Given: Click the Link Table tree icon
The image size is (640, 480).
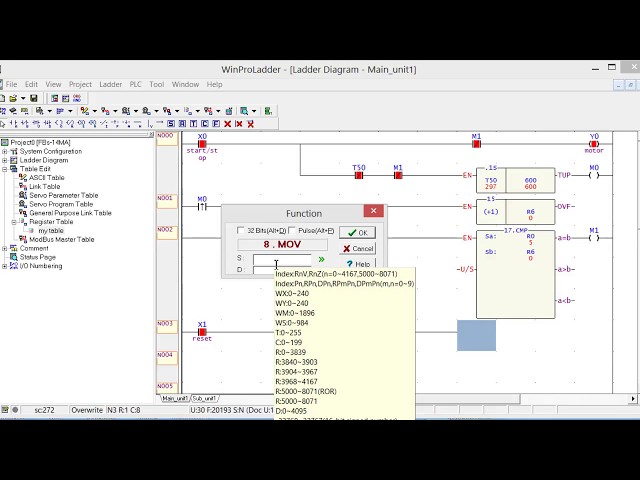Looking at the screenshot, I should click(23, 187).
